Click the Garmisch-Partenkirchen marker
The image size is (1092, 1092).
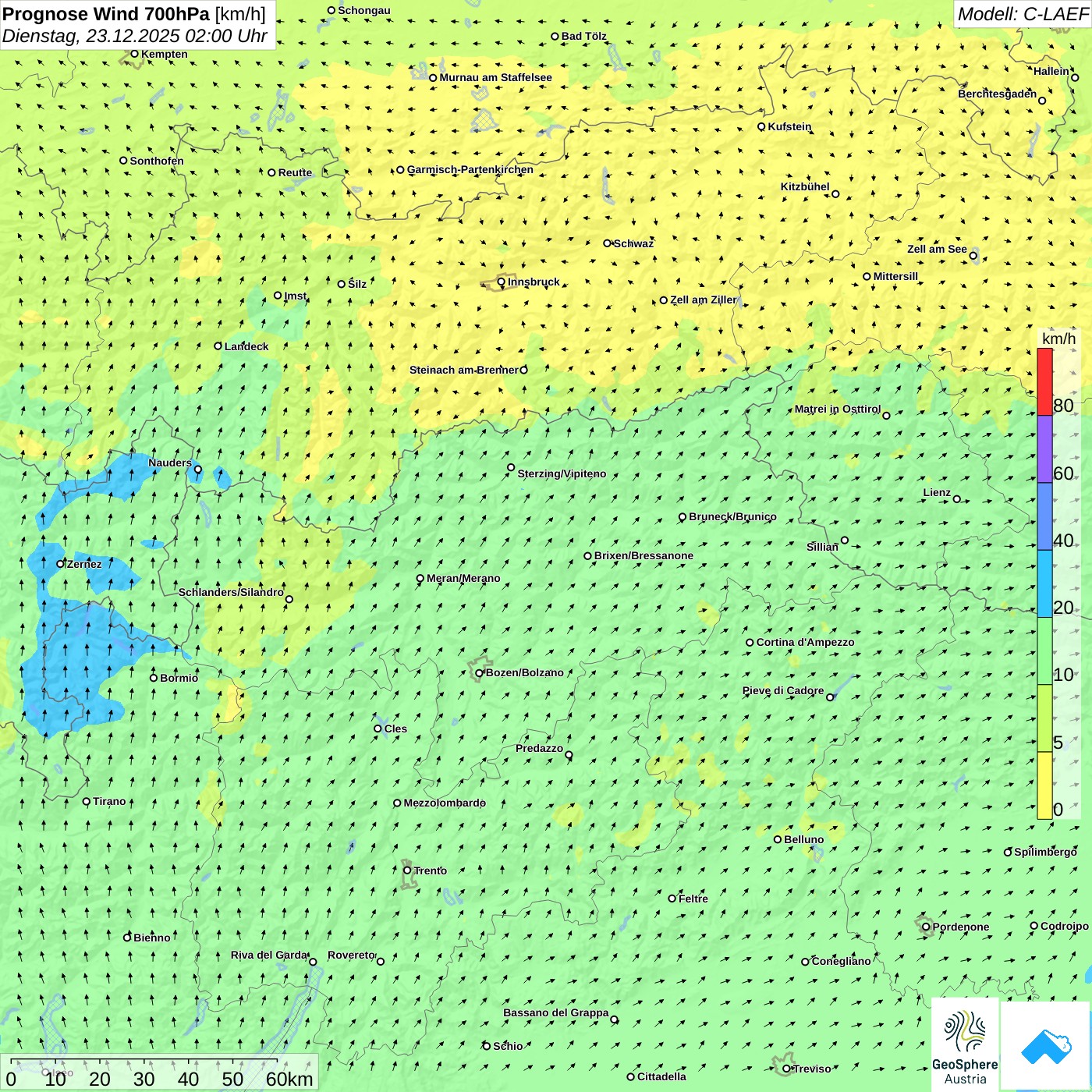[x=400, y=170]
